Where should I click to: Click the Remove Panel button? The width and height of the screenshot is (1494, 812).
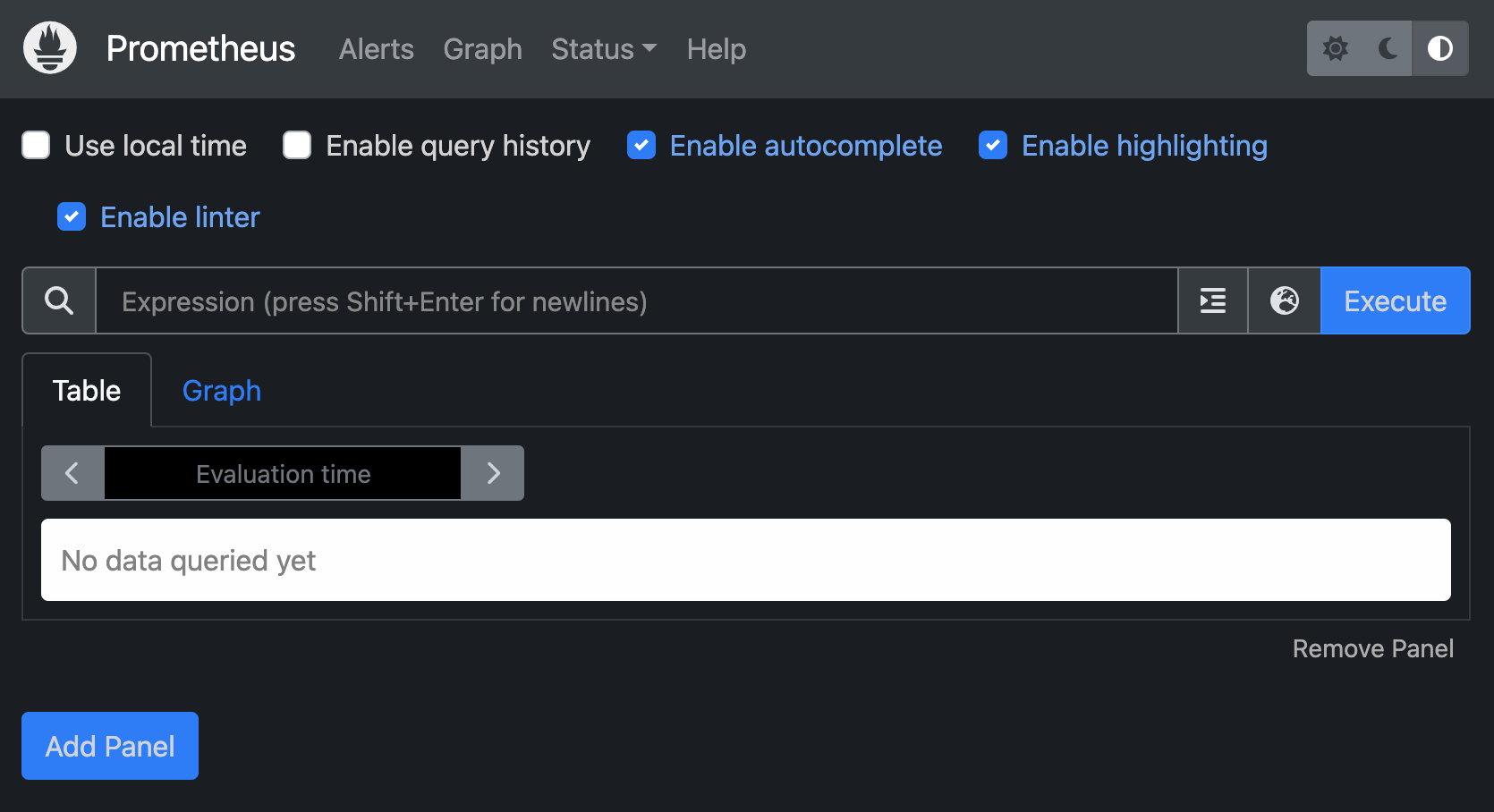(x=1373, y=648)
